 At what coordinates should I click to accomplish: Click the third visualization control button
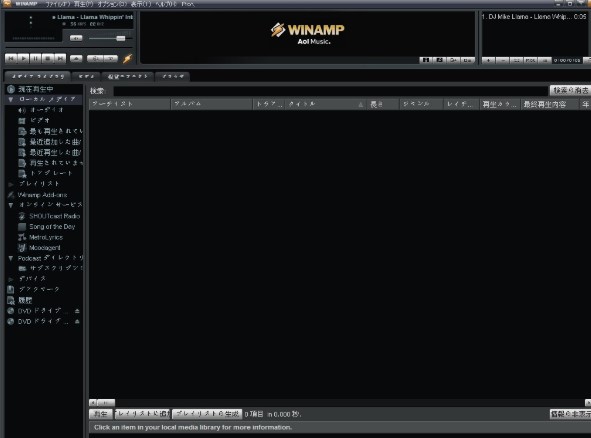click(x=453, y=60)
